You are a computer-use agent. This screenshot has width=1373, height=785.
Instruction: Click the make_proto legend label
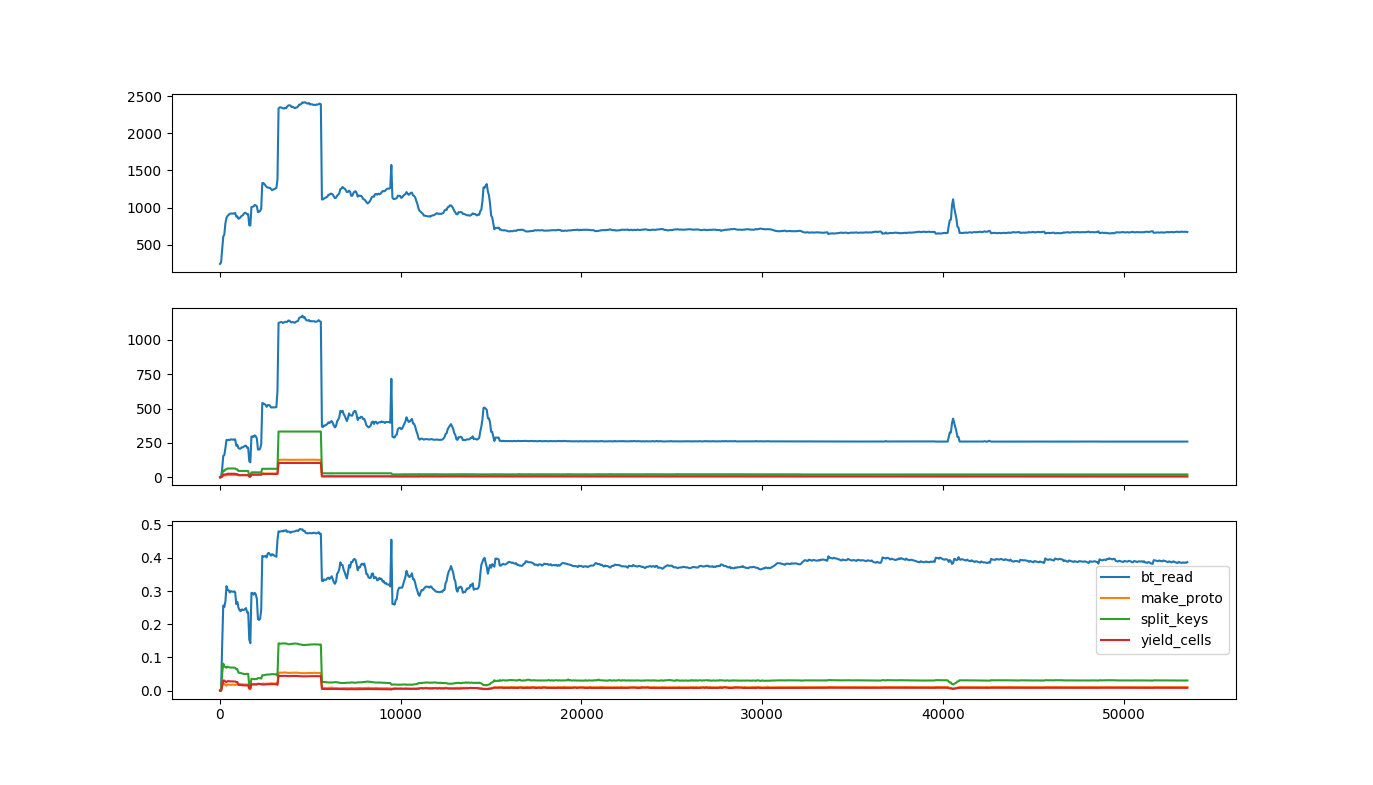(1182, 598)
